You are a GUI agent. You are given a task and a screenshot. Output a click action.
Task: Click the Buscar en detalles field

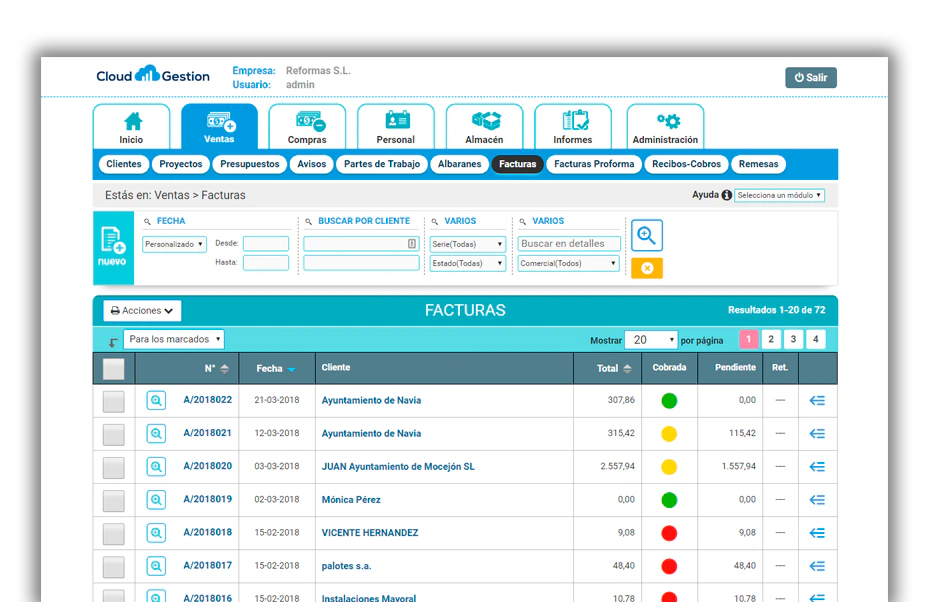point(569,243)
